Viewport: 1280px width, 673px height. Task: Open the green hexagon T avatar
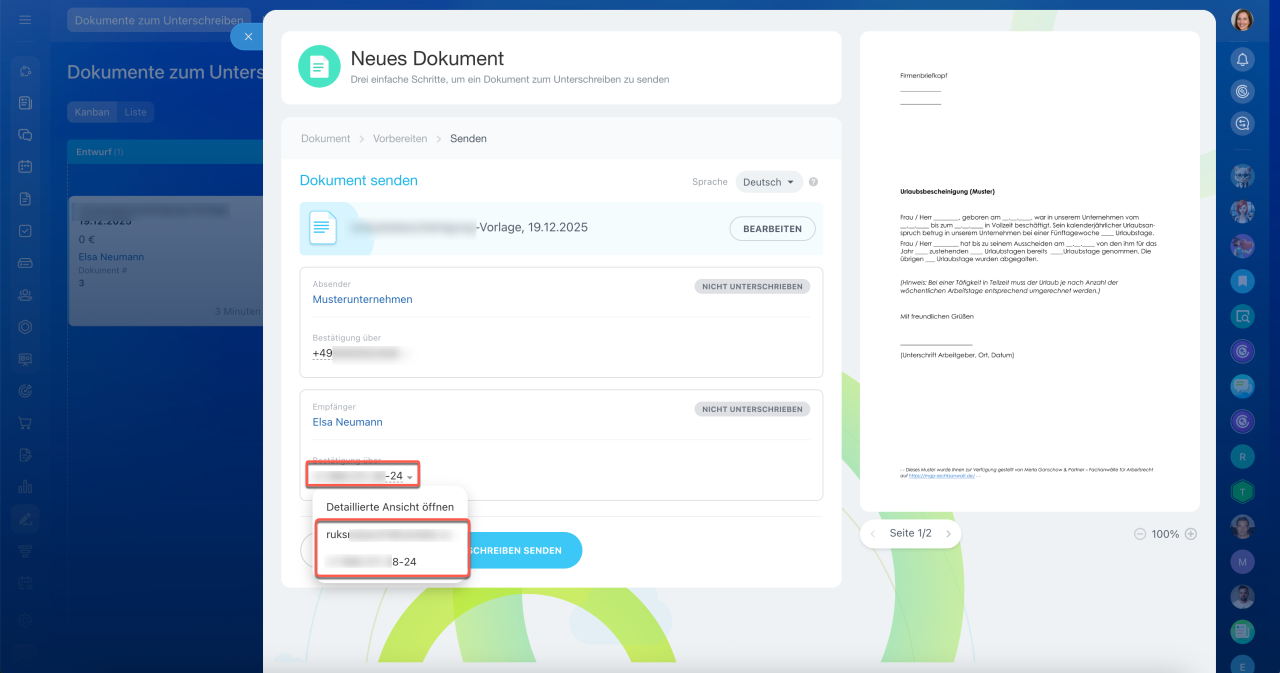(x=1242, y=491)
